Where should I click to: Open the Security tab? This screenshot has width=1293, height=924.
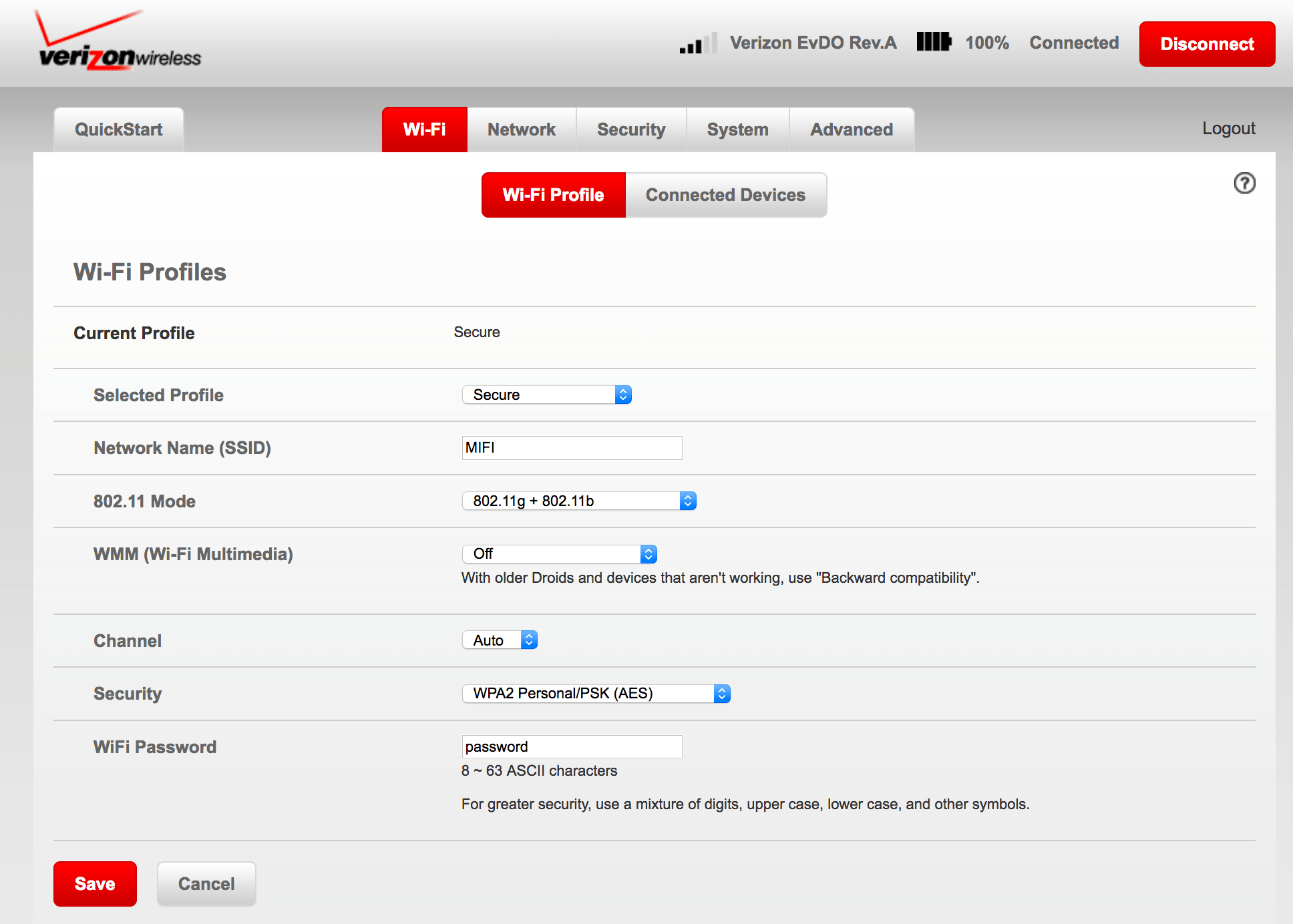tap(630, 130)
